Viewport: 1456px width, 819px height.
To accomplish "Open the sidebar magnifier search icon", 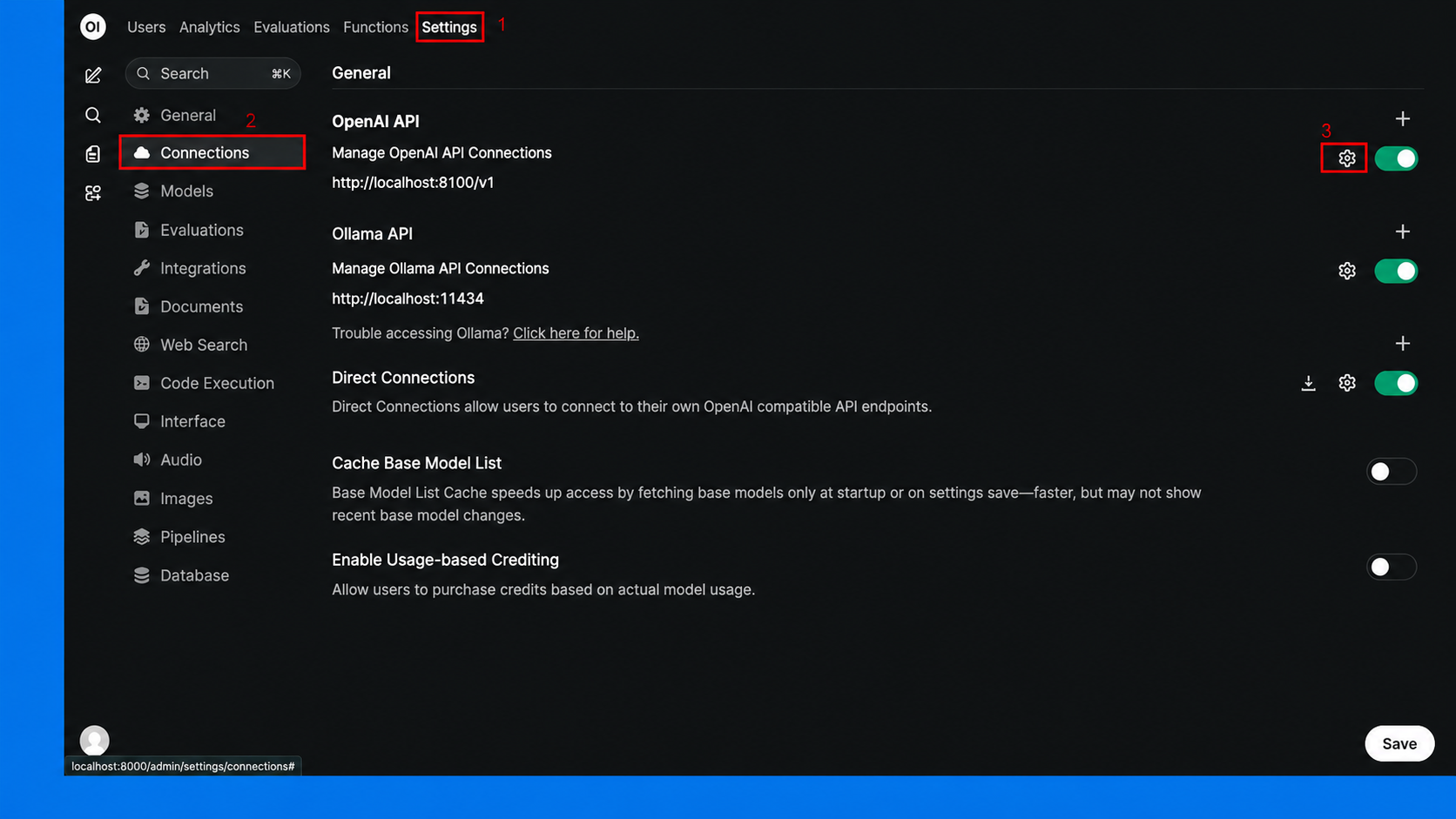I will pyautogui.click(x=93, y=115).
